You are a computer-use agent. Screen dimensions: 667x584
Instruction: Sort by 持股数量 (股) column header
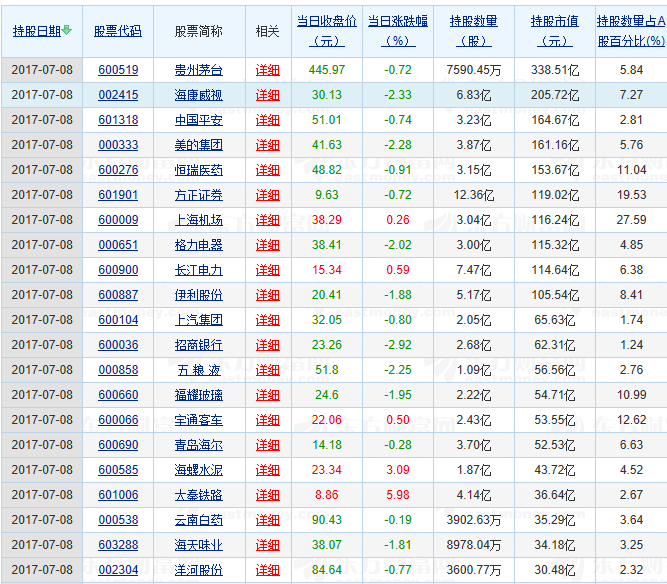tap(473, 30)
